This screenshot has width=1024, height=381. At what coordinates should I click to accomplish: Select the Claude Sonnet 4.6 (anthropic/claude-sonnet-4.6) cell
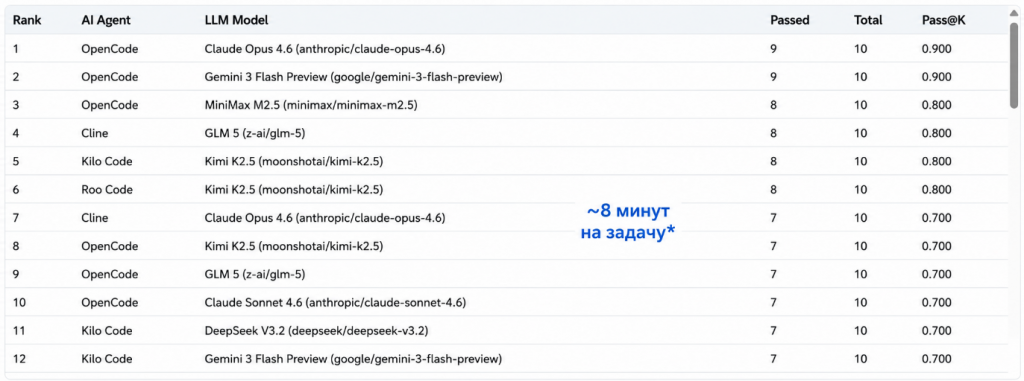(335, 303)
